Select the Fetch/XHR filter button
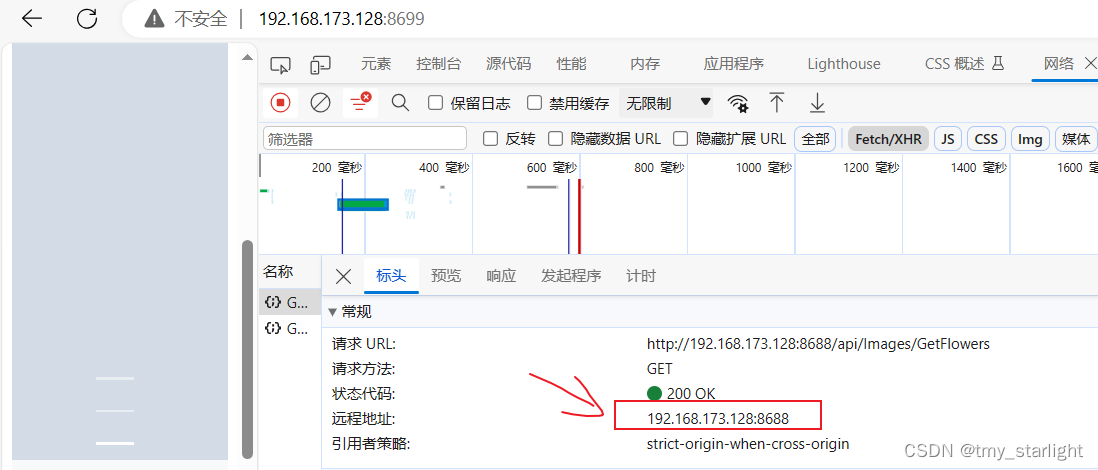 [889, 139]
